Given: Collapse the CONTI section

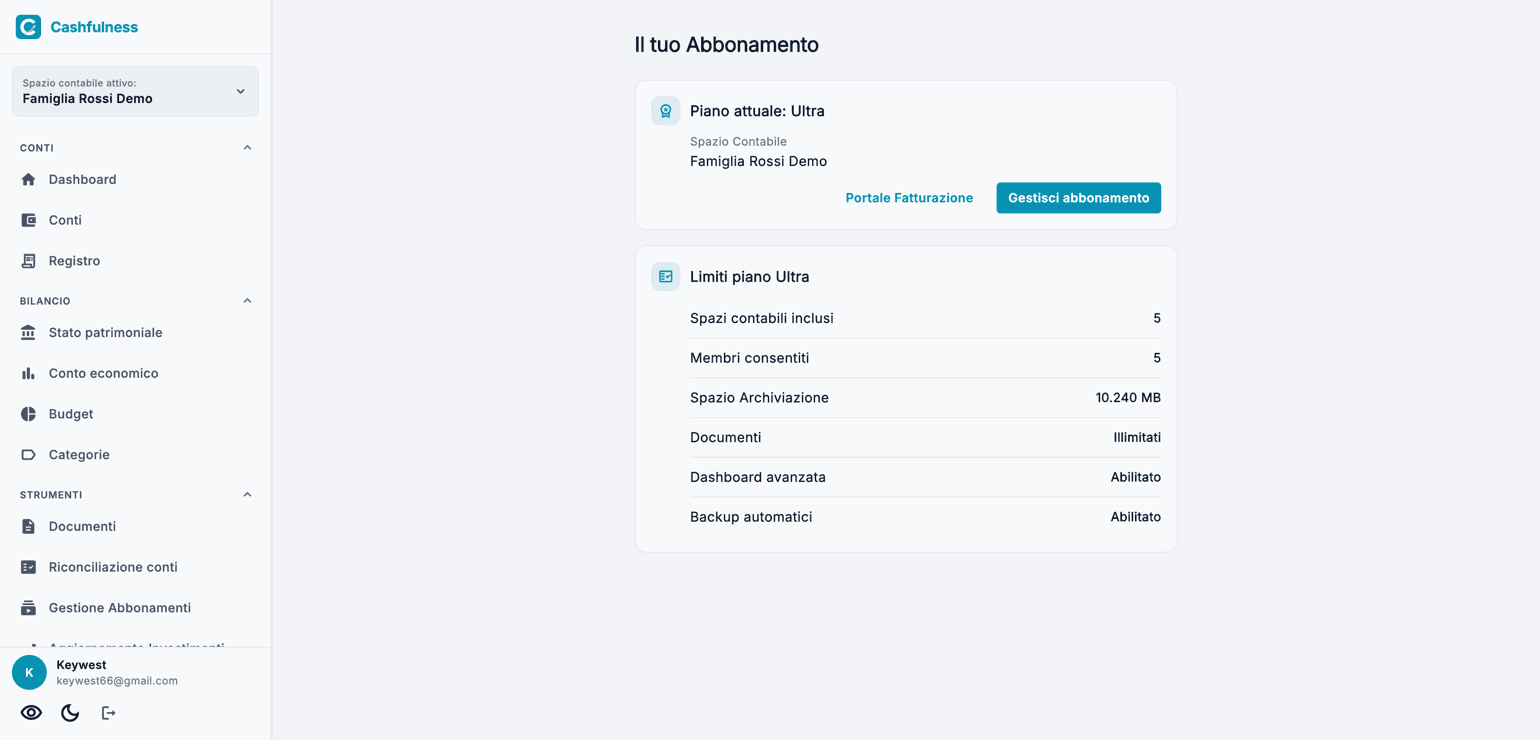Looking at the screenshot, I should click(x=247, y=148).
